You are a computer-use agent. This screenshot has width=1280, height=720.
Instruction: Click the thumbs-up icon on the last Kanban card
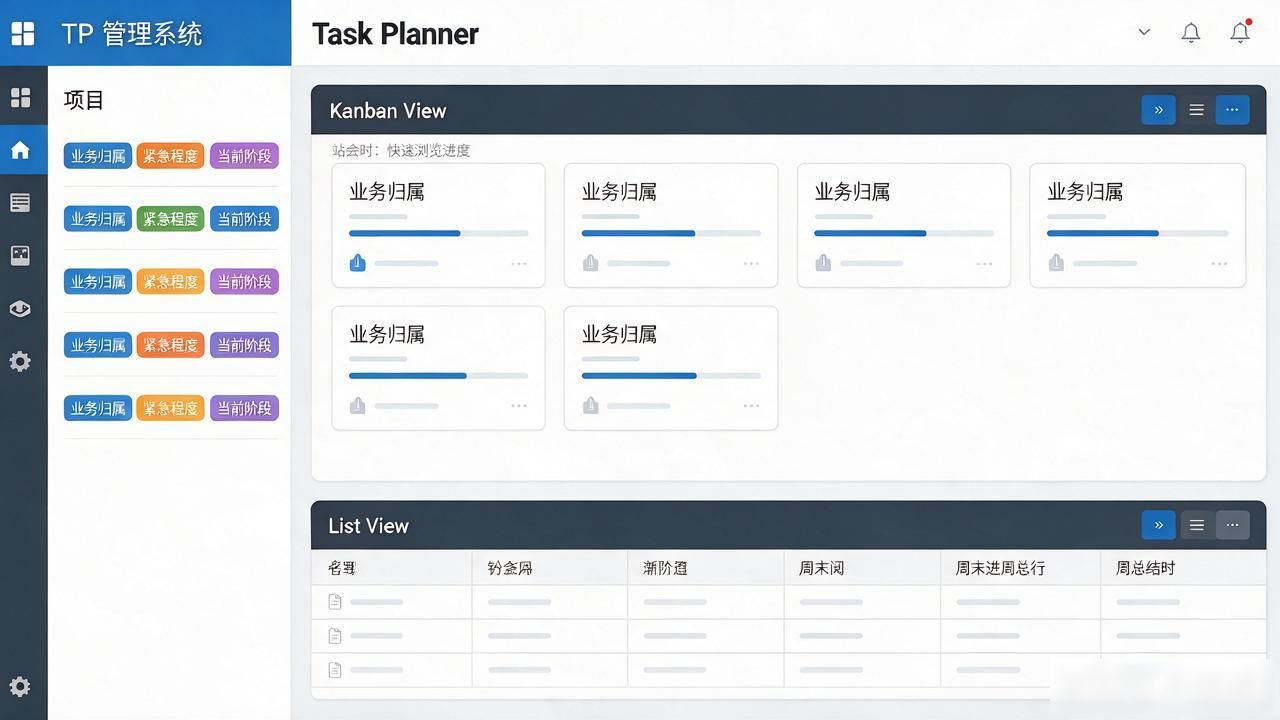pyautogui.click(x=591, y=405)
